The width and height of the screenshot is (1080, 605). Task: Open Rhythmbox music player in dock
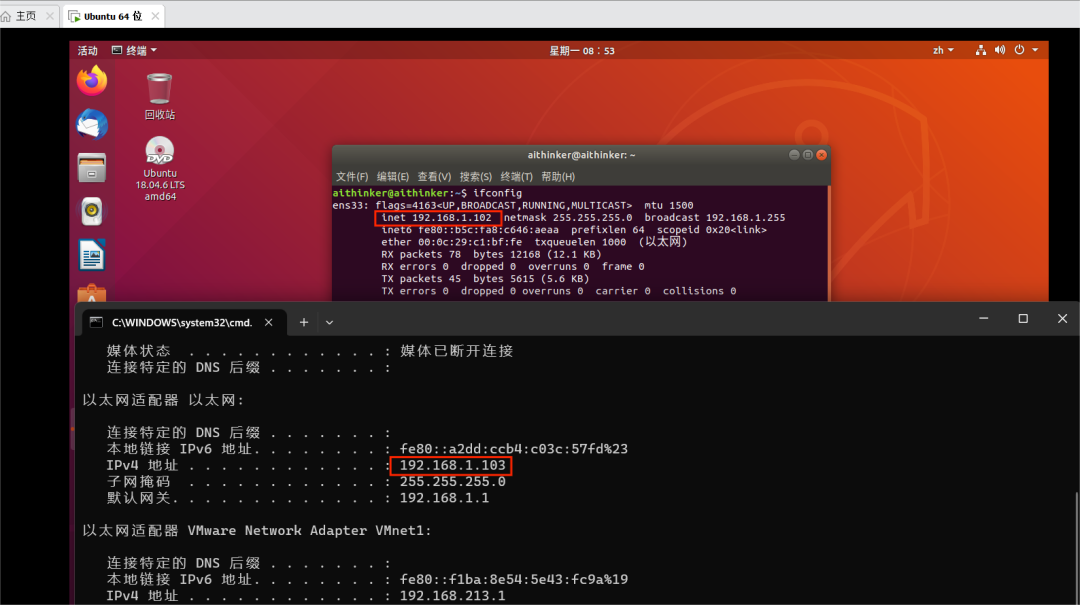click(x=92, y=212)
